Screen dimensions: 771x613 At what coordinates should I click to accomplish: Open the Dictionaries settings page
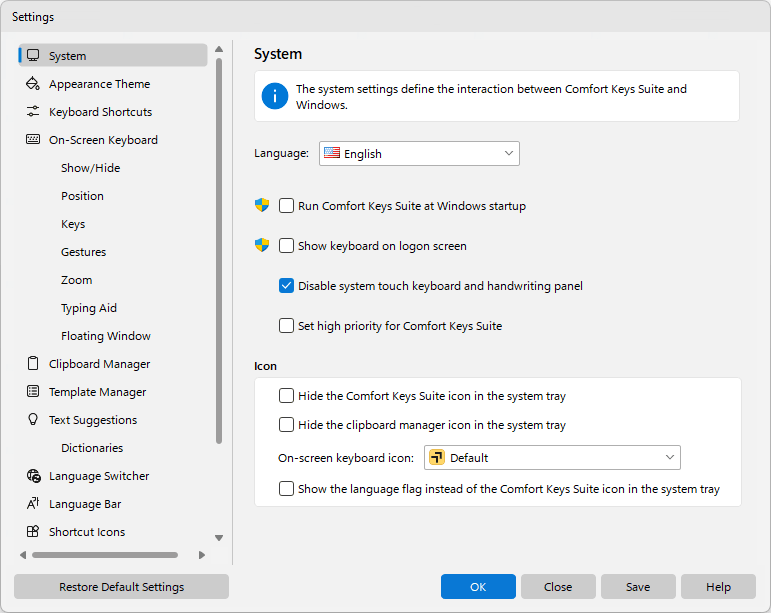pos(92,448)
